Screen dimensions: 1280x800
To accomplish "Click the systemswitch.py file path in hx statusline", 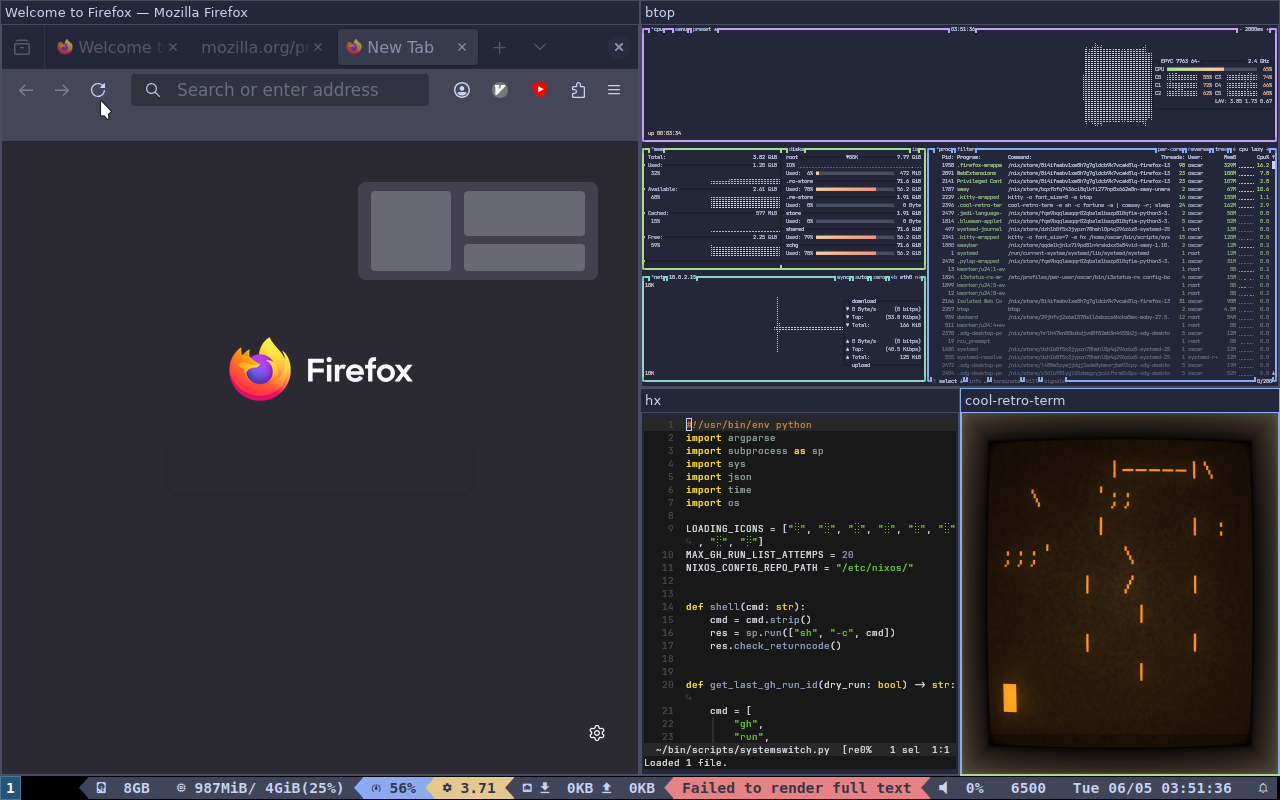I will (743, 750).
